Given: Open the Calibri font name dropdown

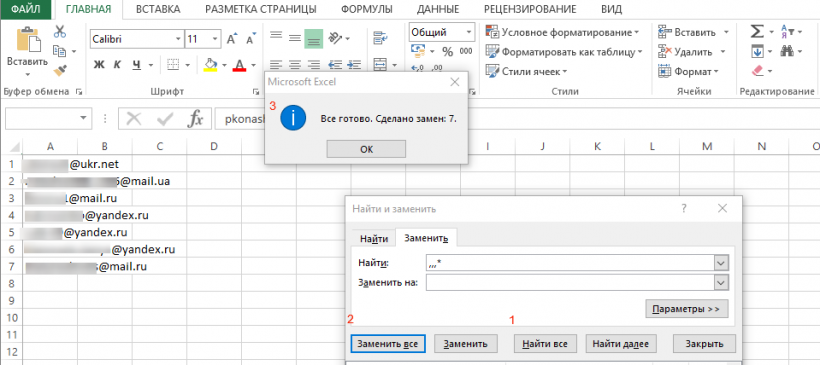Looking at the screenshot, I should (178, 39).
